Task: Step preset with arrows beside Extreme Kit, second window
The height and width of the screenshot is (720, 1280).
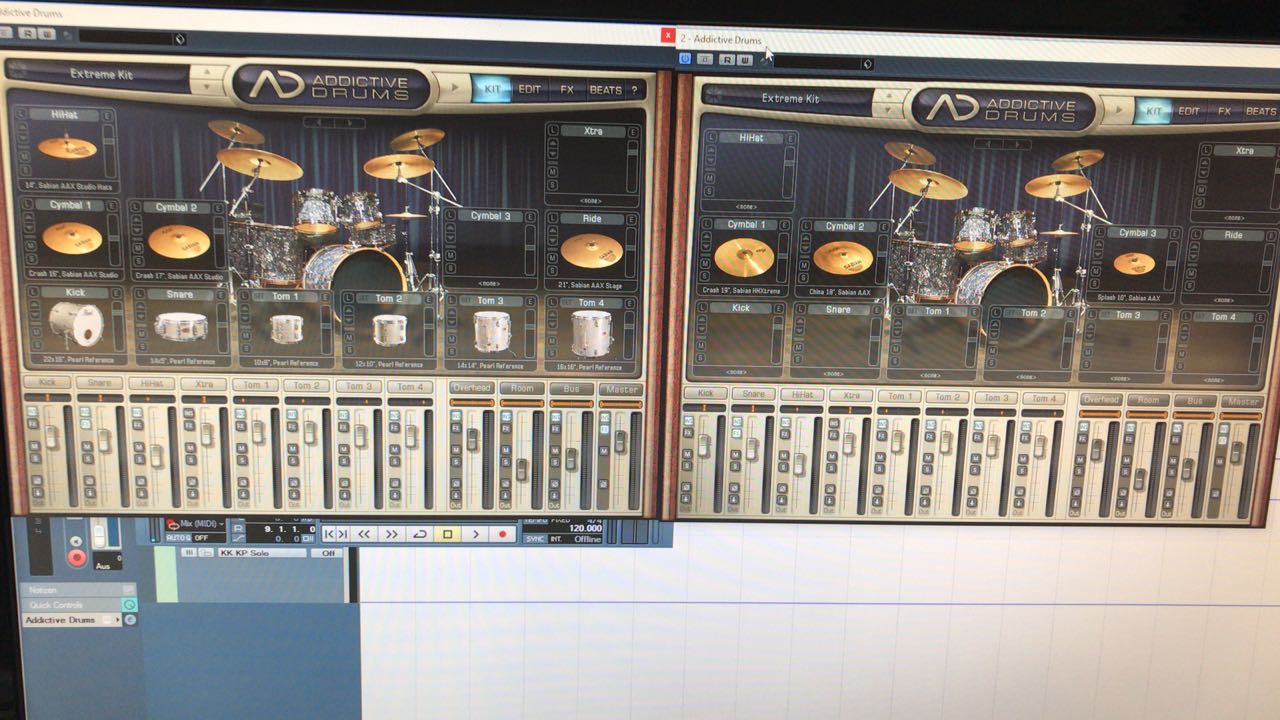Action: click(889, 101)
